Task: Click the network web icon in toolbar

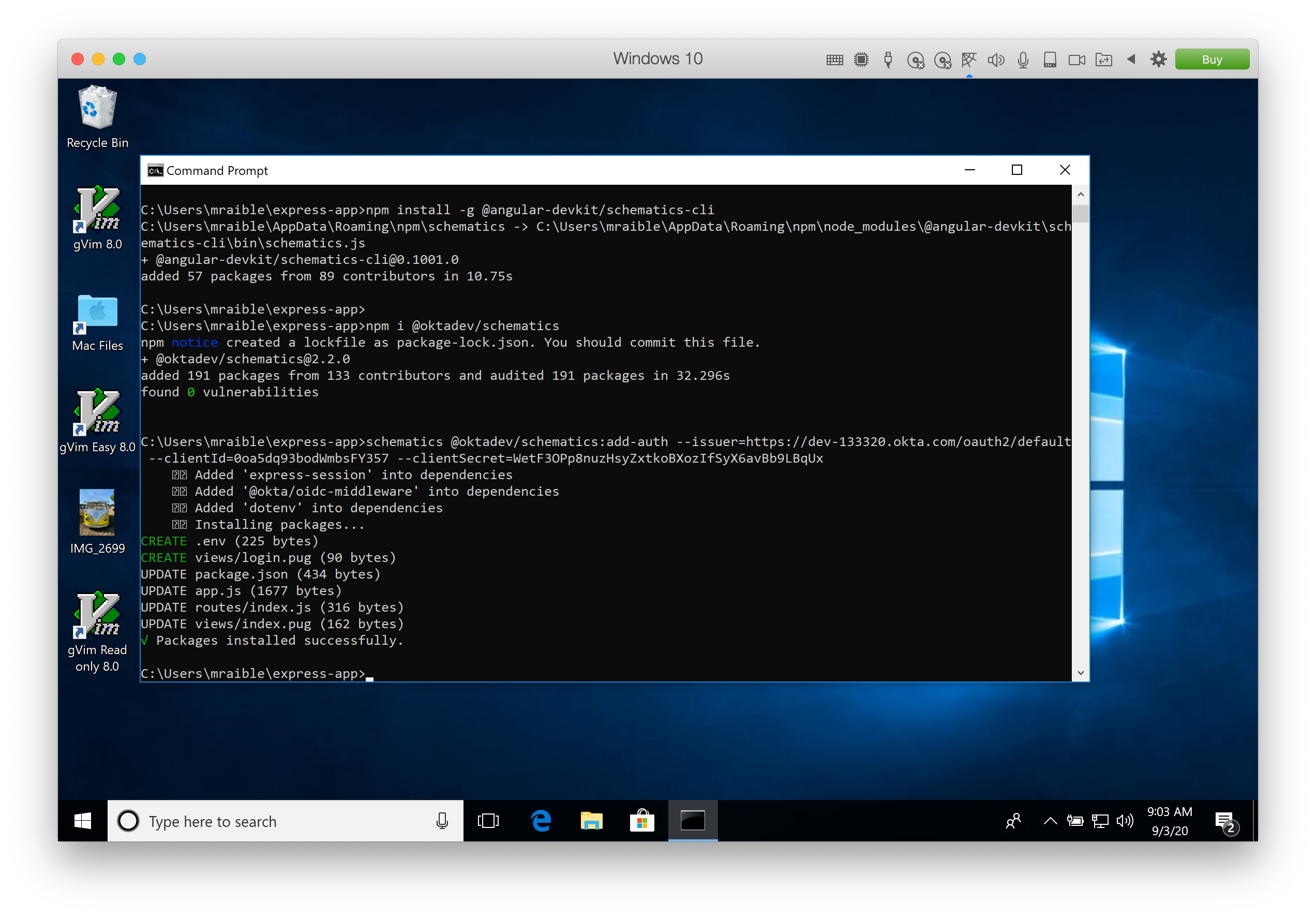Action: 969,60
